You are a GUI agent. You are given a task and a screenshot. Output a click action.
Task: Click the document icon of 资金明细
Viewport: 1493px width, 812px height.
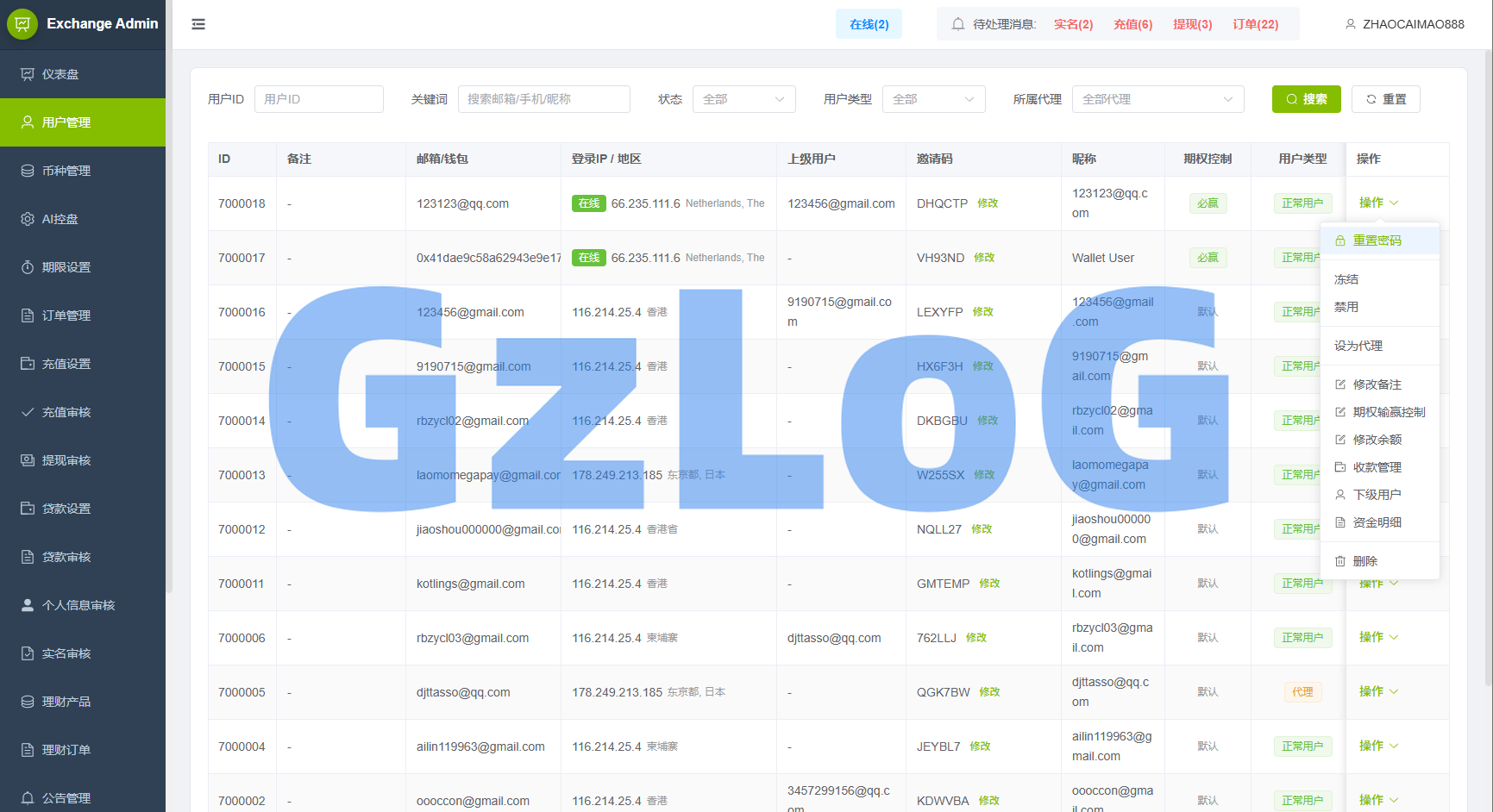1340,522
